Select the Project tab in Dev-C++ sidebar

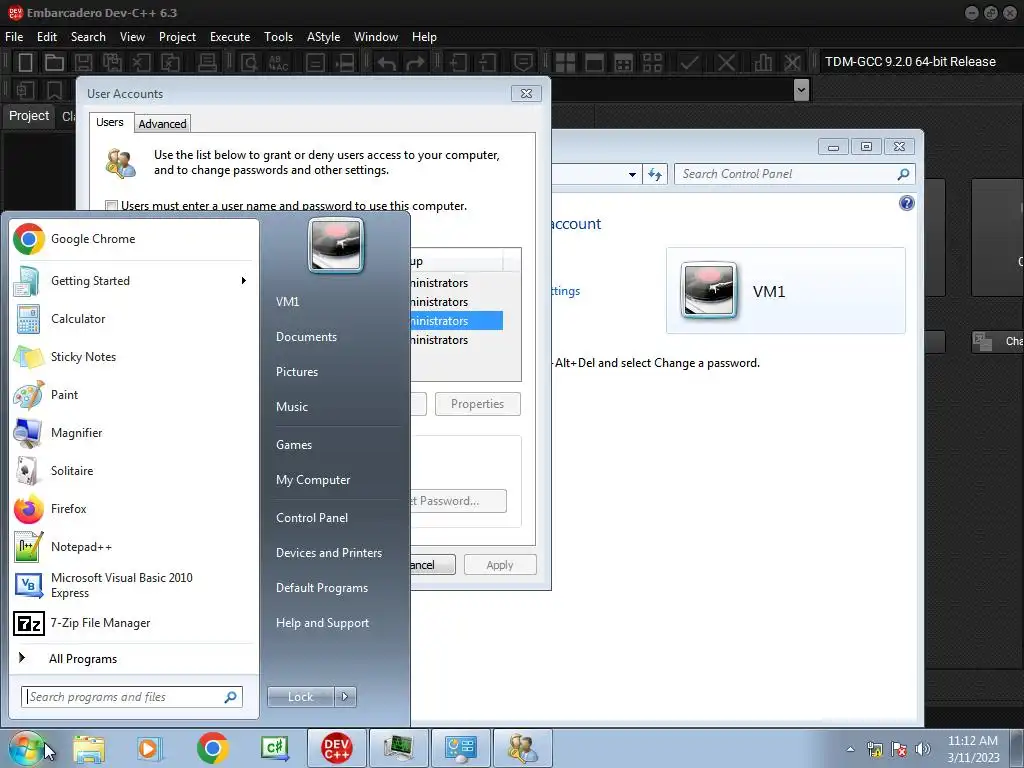[29, 116]
